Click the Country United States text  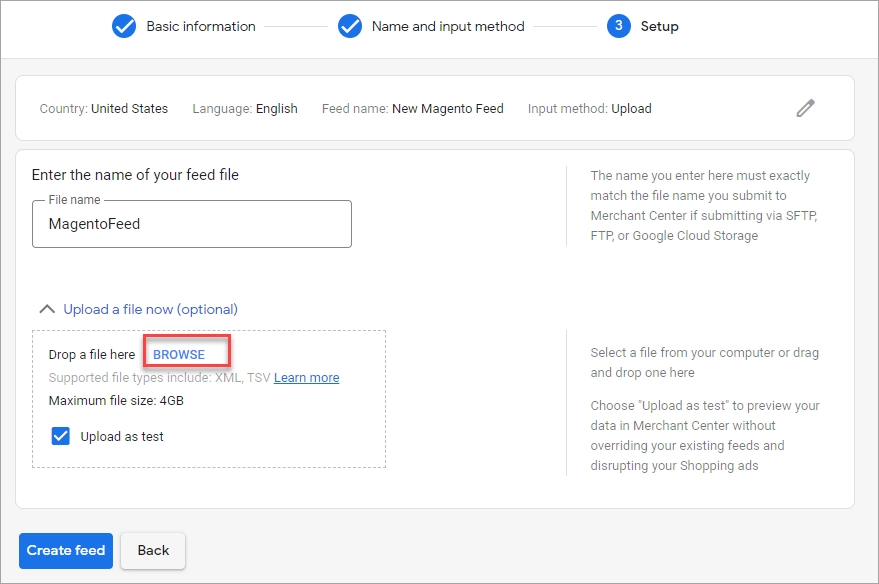pos(104,108)
